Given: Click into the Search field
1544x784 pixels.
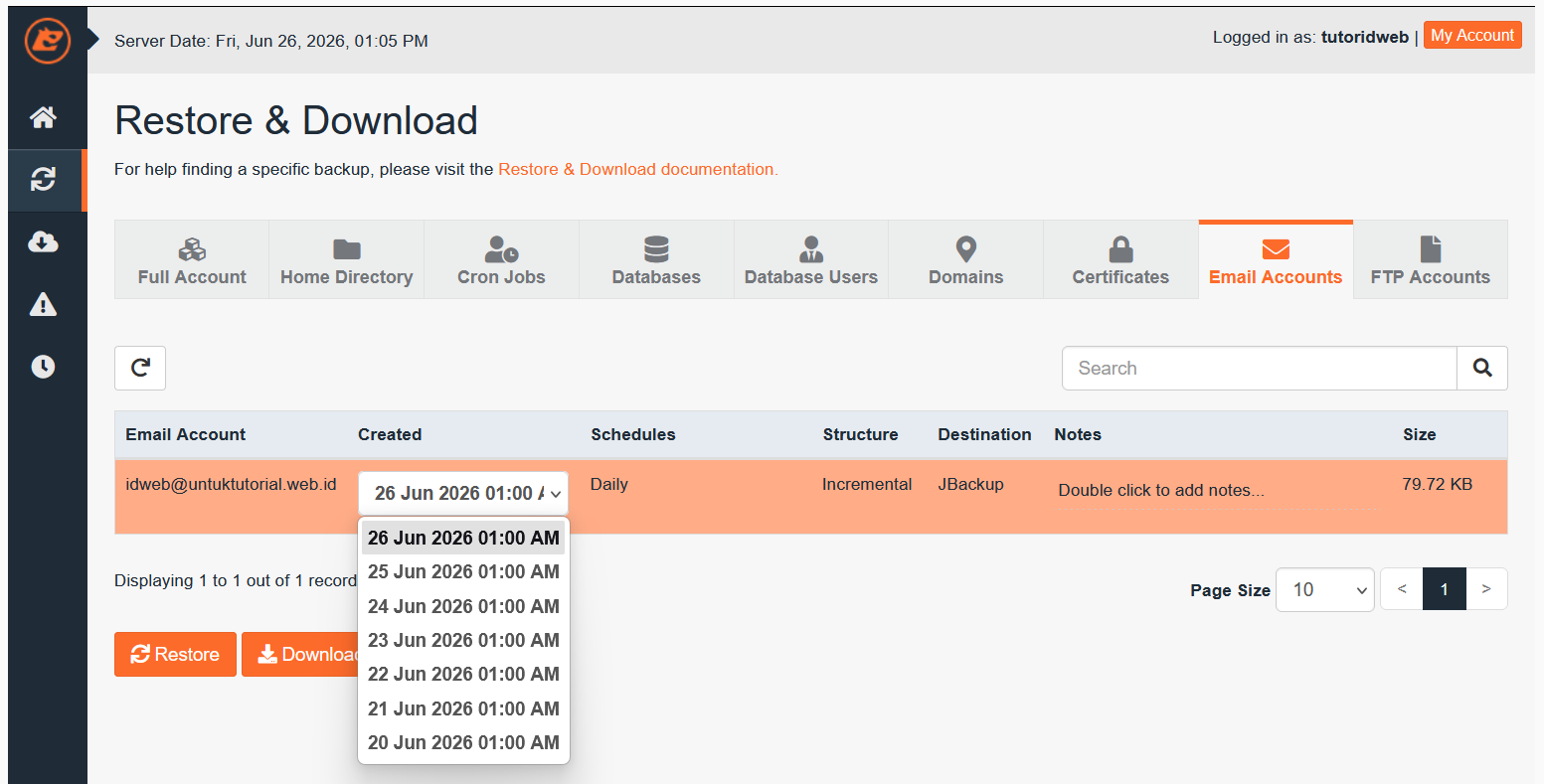Looking at the screenshot, I should tap(1260, 368).
